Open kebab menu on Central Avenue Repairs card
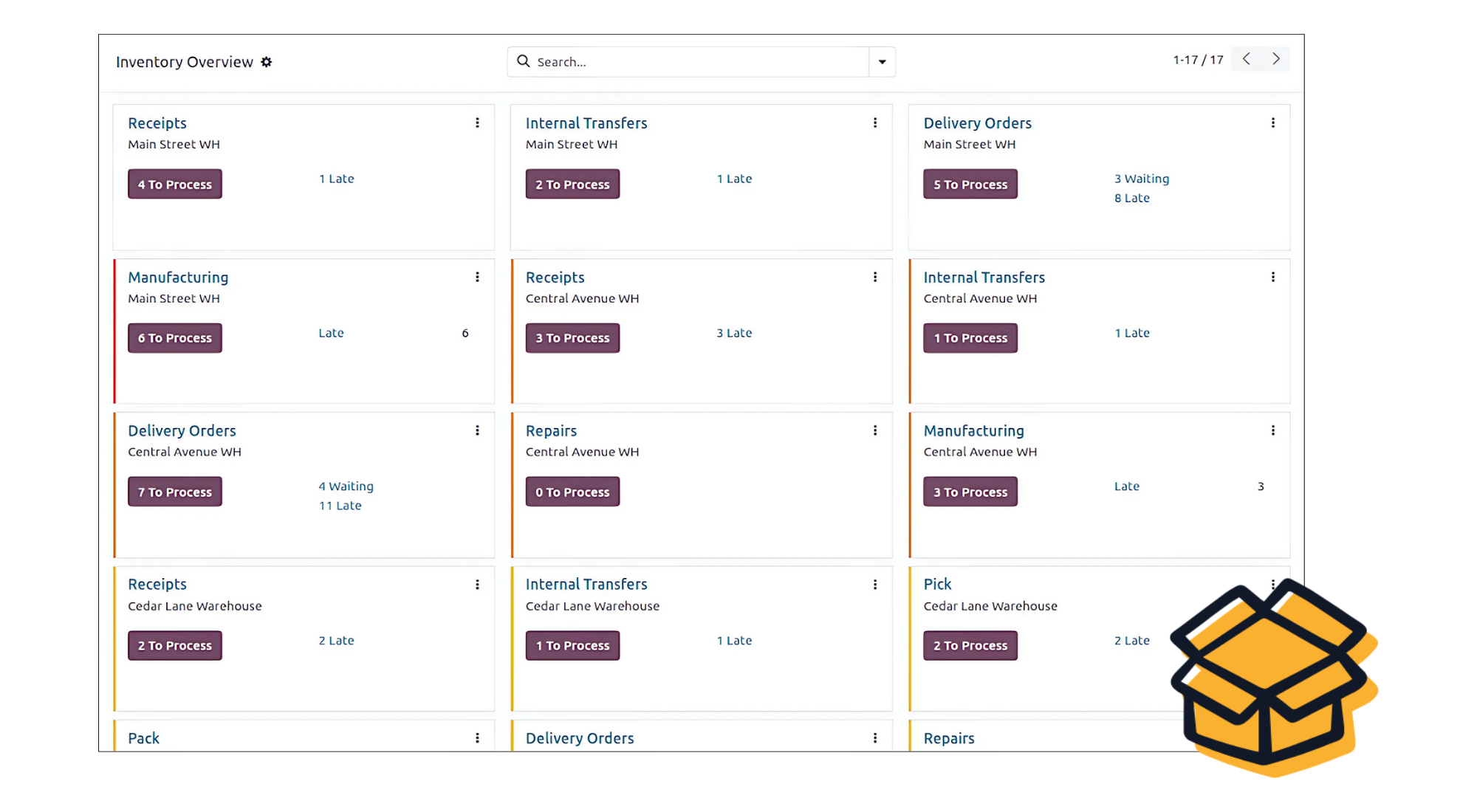1477x812 pixels. coord(875,430)
